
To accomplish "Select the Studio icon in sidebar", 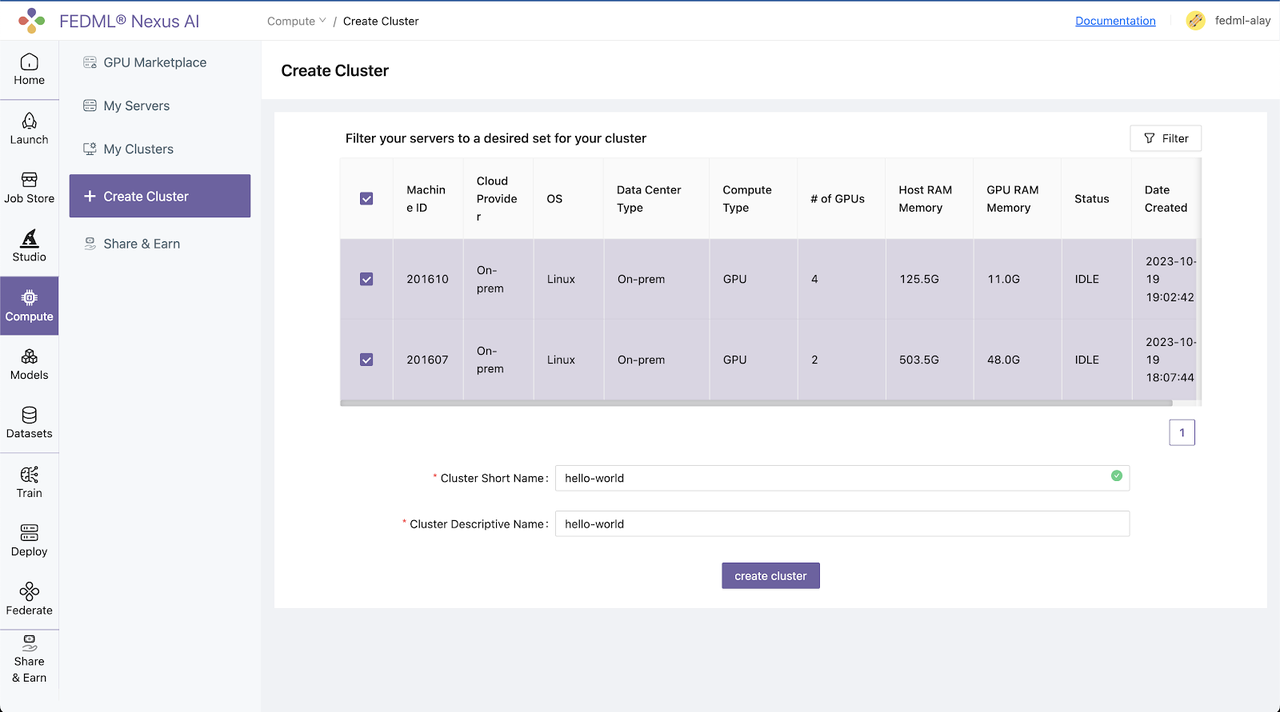I will point(29,238).
